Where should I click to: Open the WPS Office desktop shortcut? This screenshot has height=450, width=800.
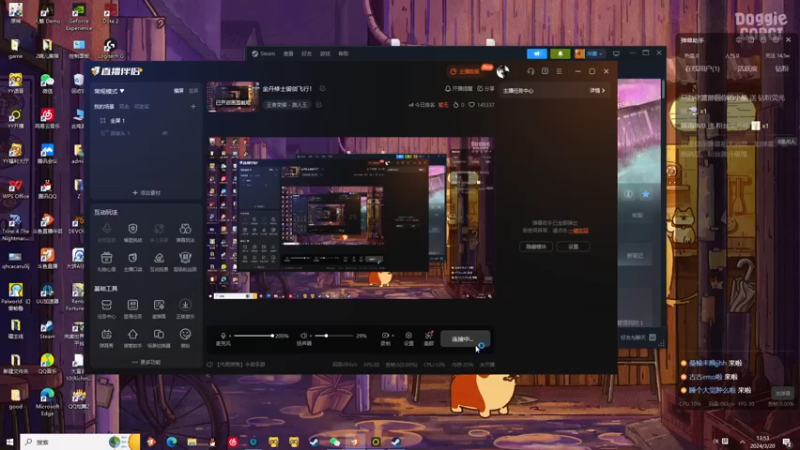click(15, 189)
